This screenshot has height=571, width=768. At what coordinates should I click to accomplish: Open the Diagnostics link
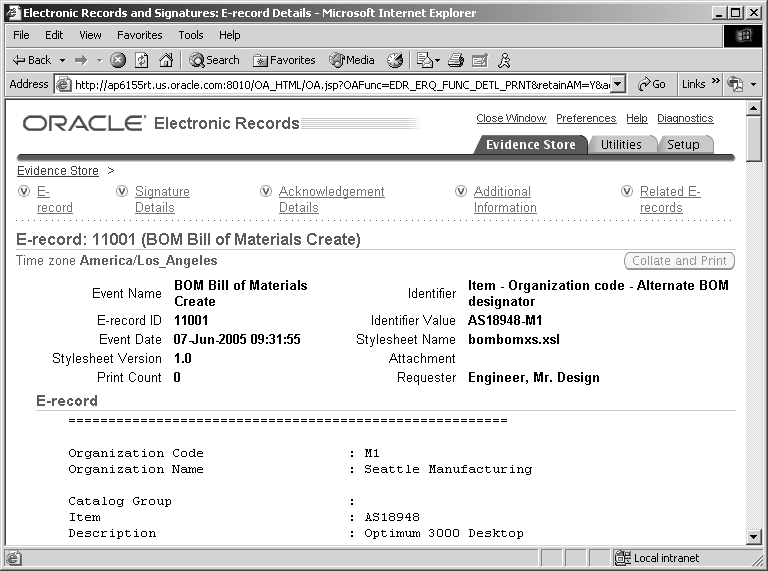coord(685,119)
